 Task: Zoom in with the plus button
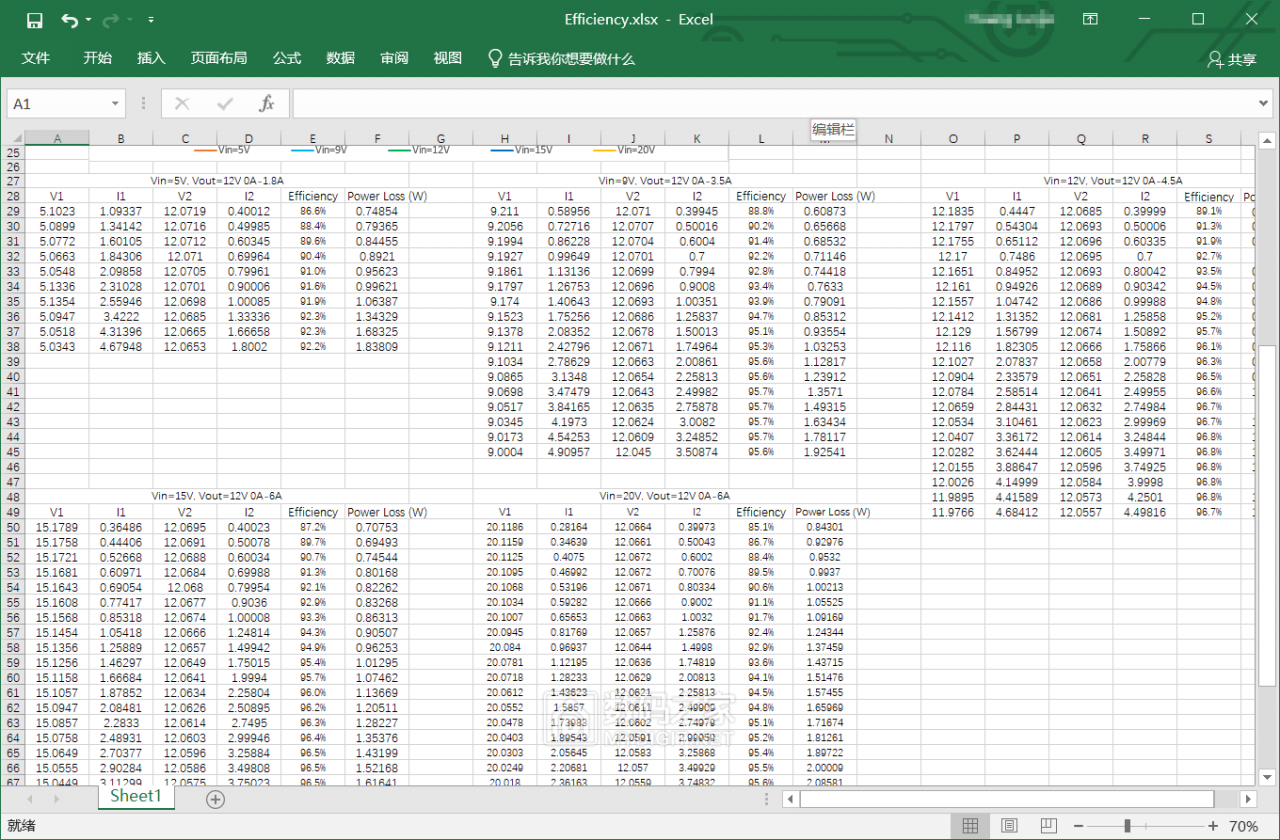[1213, 826]
